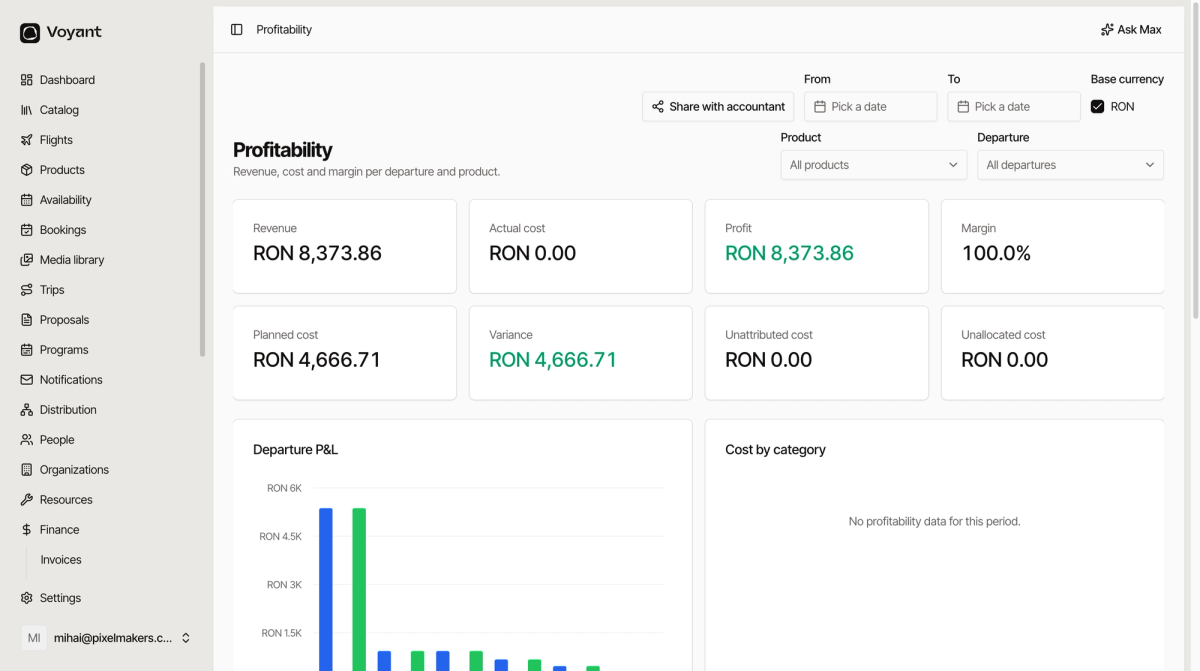The image size is (1200, 671).
Task: Click the mihai@pixelmakers account email
Action: (113, 638)
